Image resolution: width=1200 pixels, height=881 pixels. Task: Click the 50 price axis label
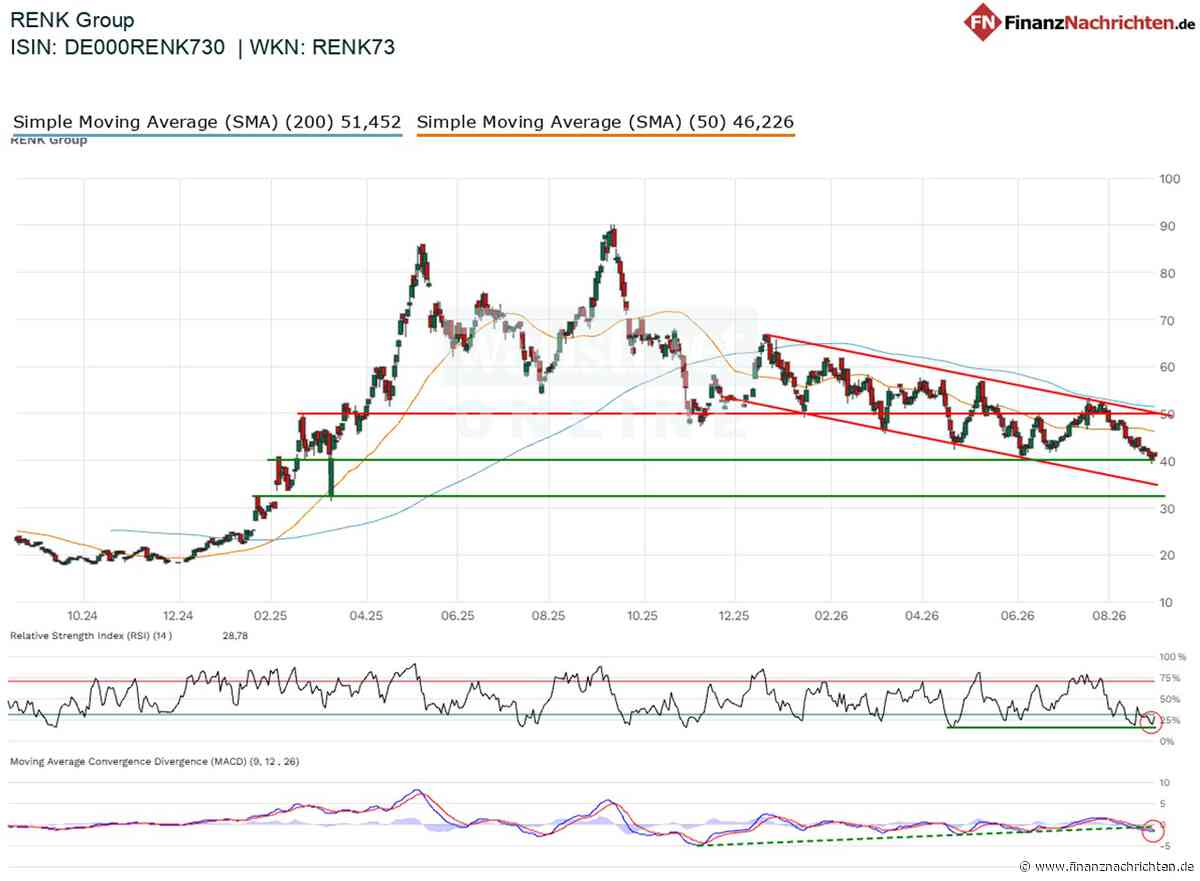click(1166, 414)
